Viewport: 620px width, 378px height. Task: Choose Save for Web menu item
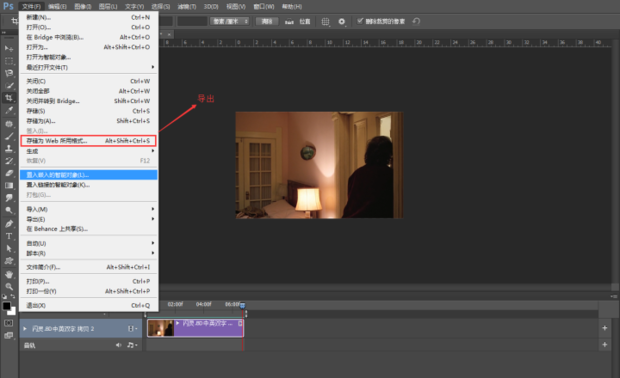pos(89,141)
